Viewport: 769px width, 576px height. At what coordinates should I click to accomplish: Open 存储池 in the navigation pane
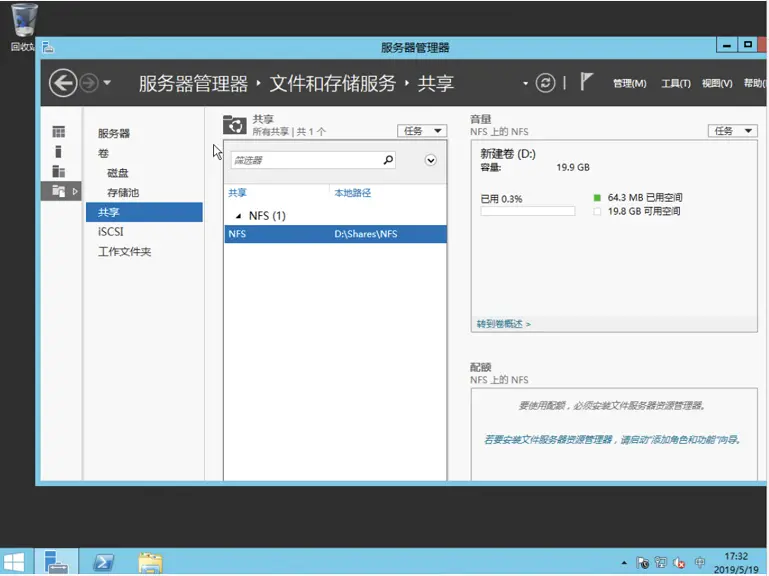click(123, 192)
